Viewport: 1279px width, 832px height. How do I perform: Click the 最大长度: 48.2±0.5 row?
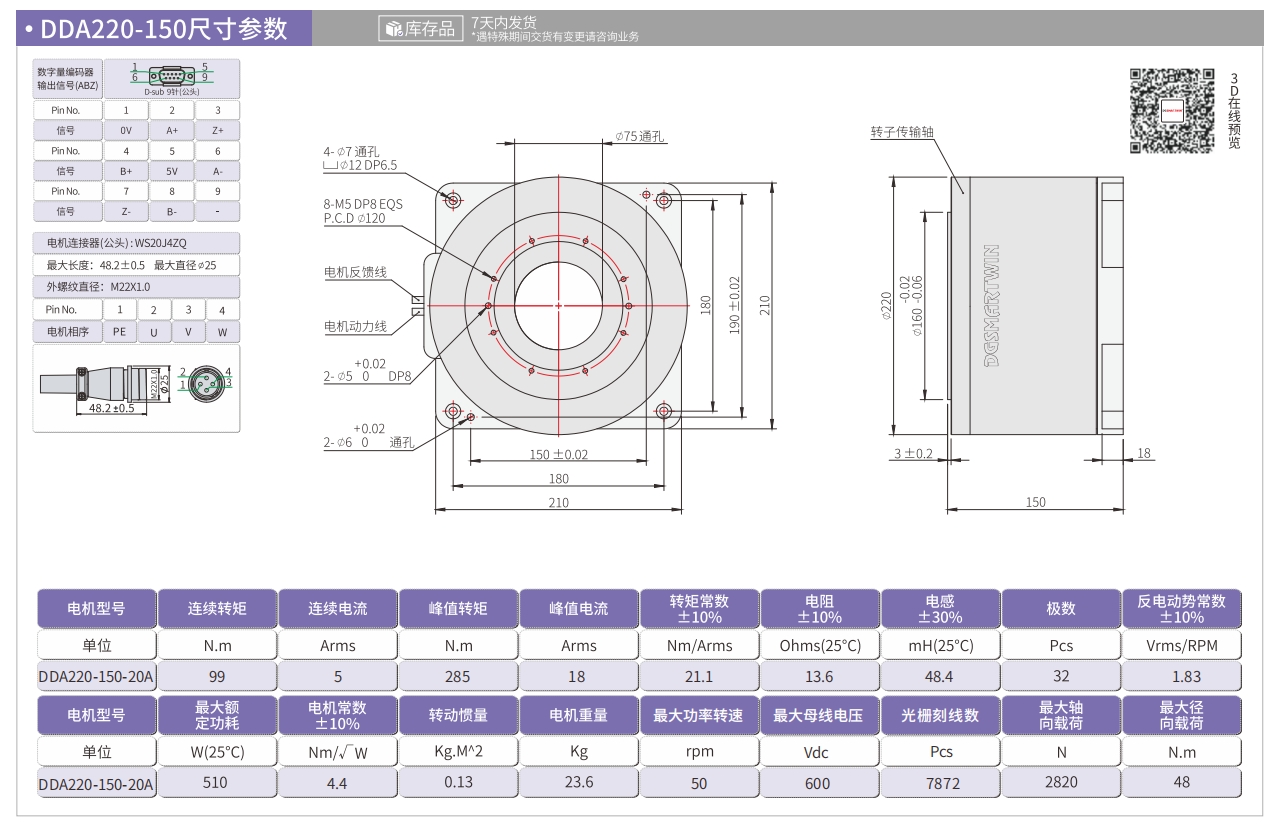137,265
